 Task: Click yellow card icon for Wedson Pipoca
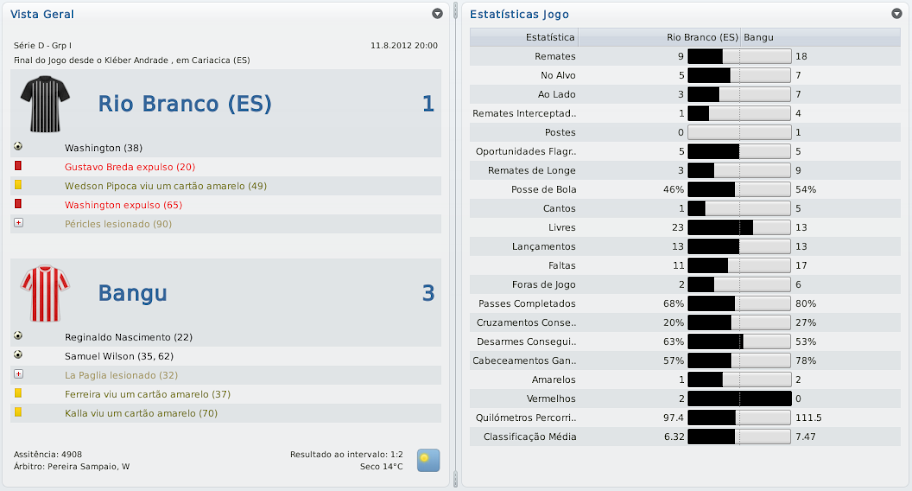(x=18, y=185)
